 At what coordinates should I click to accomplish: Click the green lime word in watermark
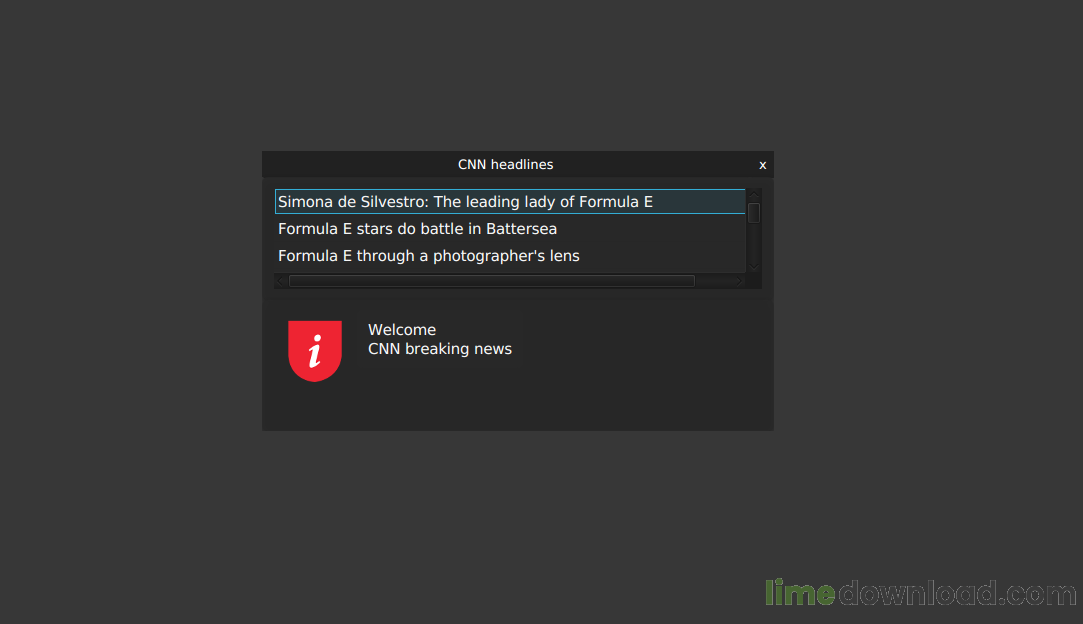tap(800, 594)
